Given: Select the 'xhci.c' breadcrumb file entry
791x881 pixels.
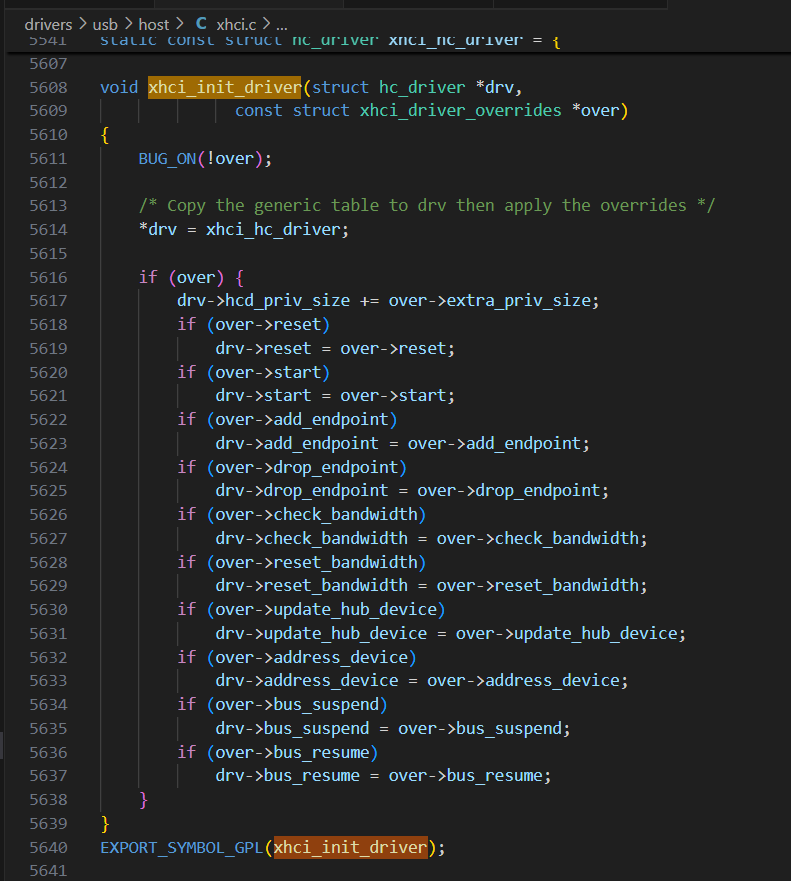Looking at the screenshot, I should (236, 25).
